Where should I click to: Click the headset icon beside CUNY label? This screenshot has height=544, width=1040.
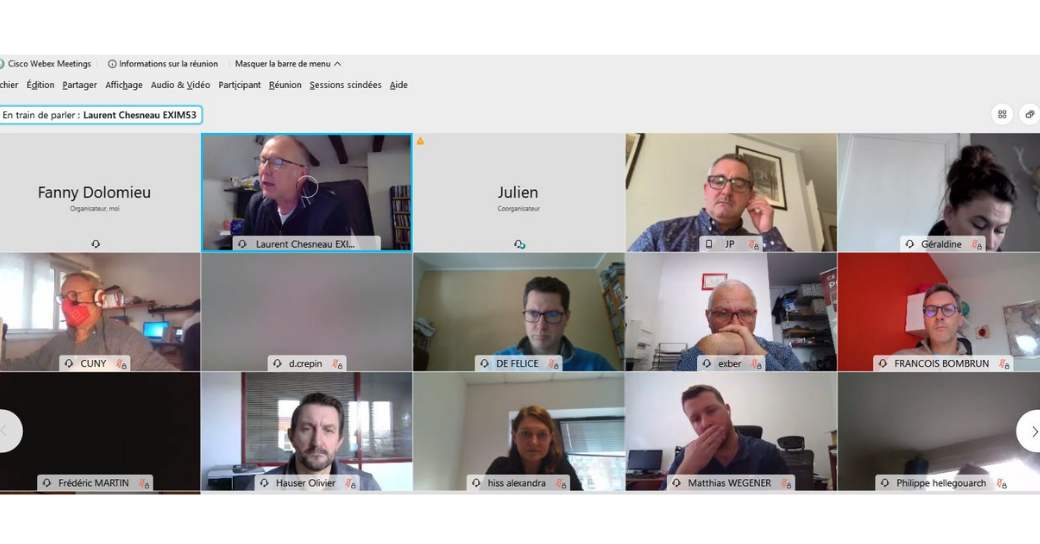[69, 364]
